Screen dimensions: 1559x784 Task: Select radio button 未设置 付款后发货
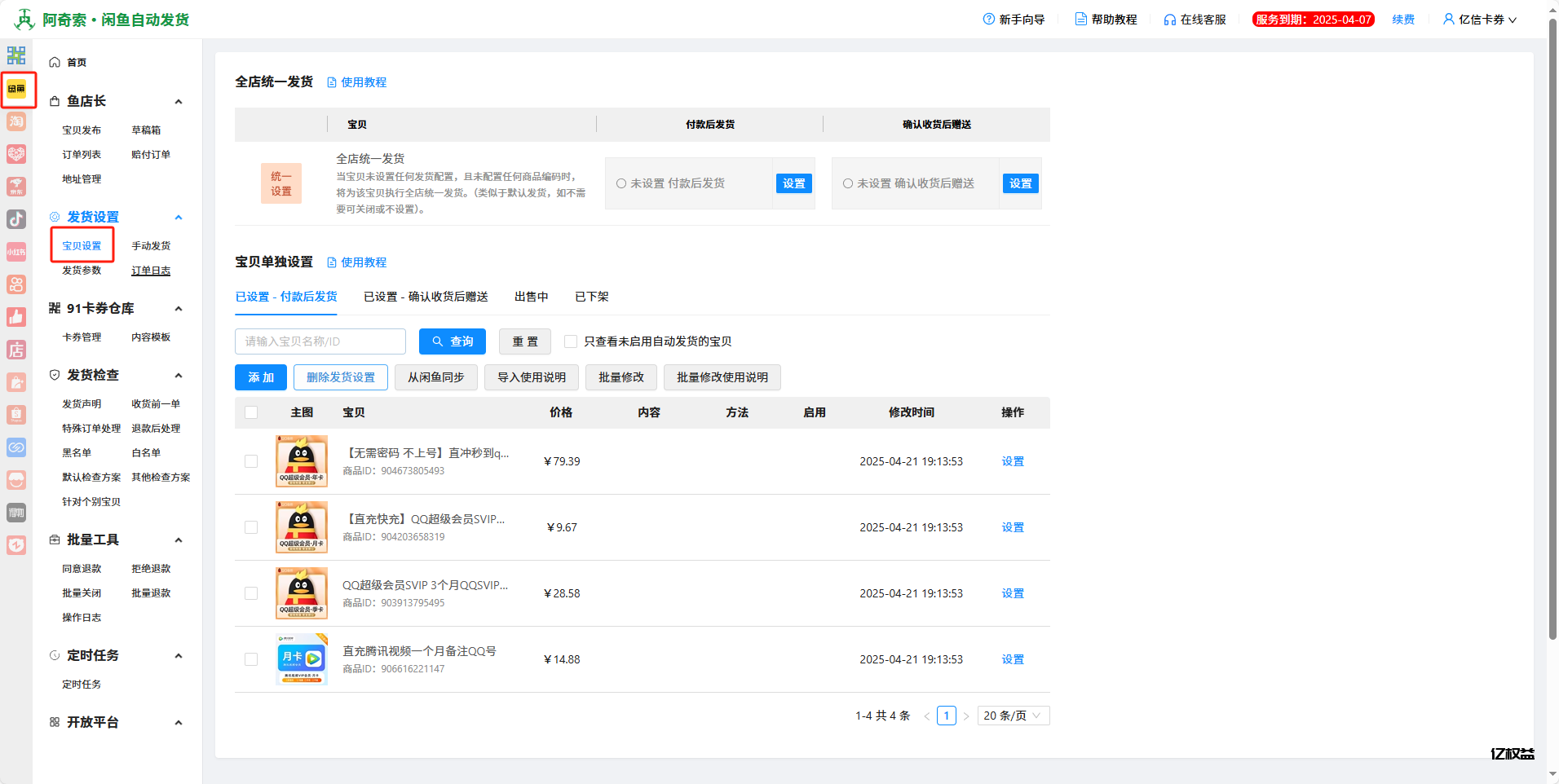(621, 183)
